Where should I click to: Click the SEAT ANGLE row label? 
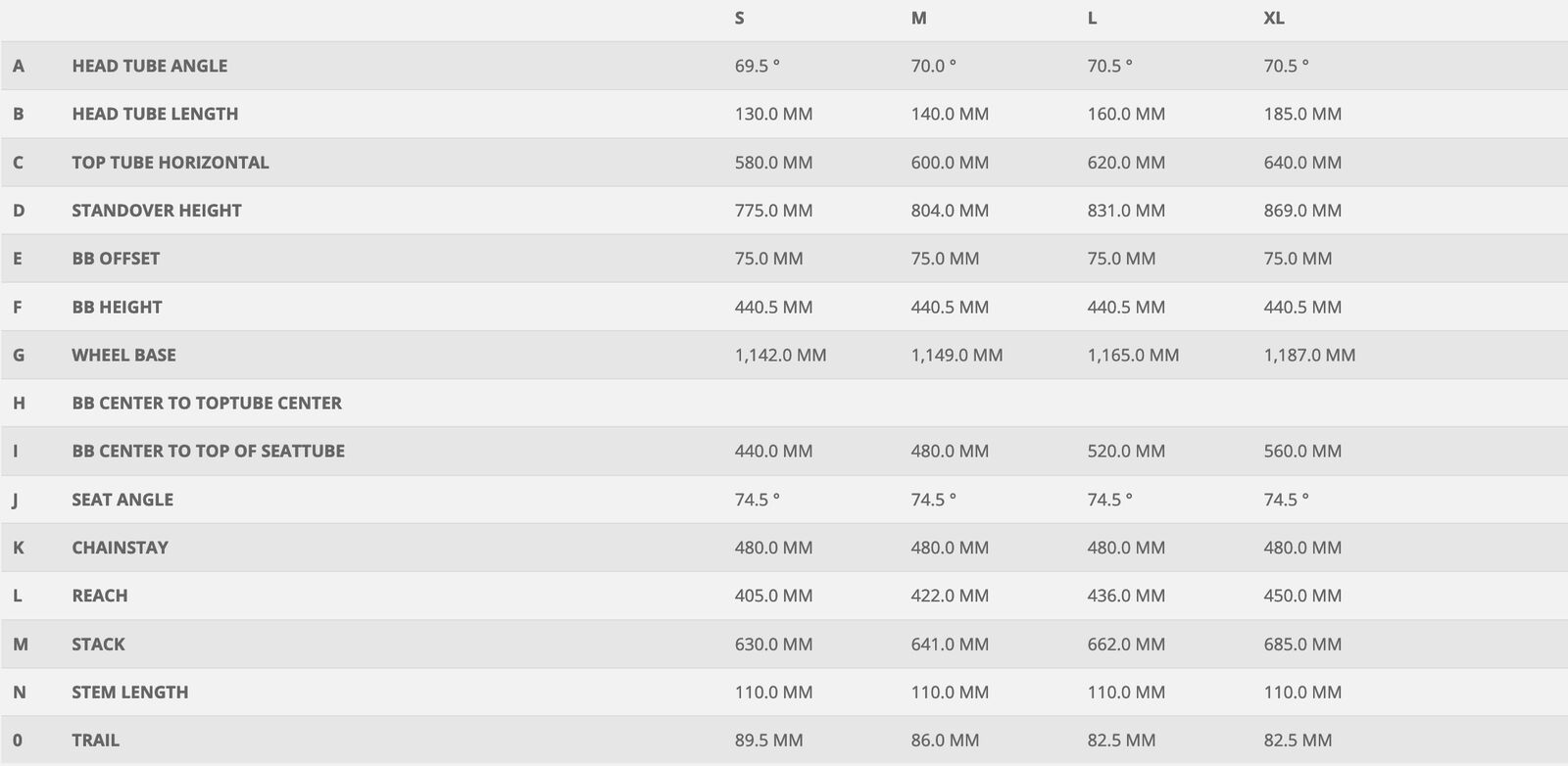tap(122, 500)
